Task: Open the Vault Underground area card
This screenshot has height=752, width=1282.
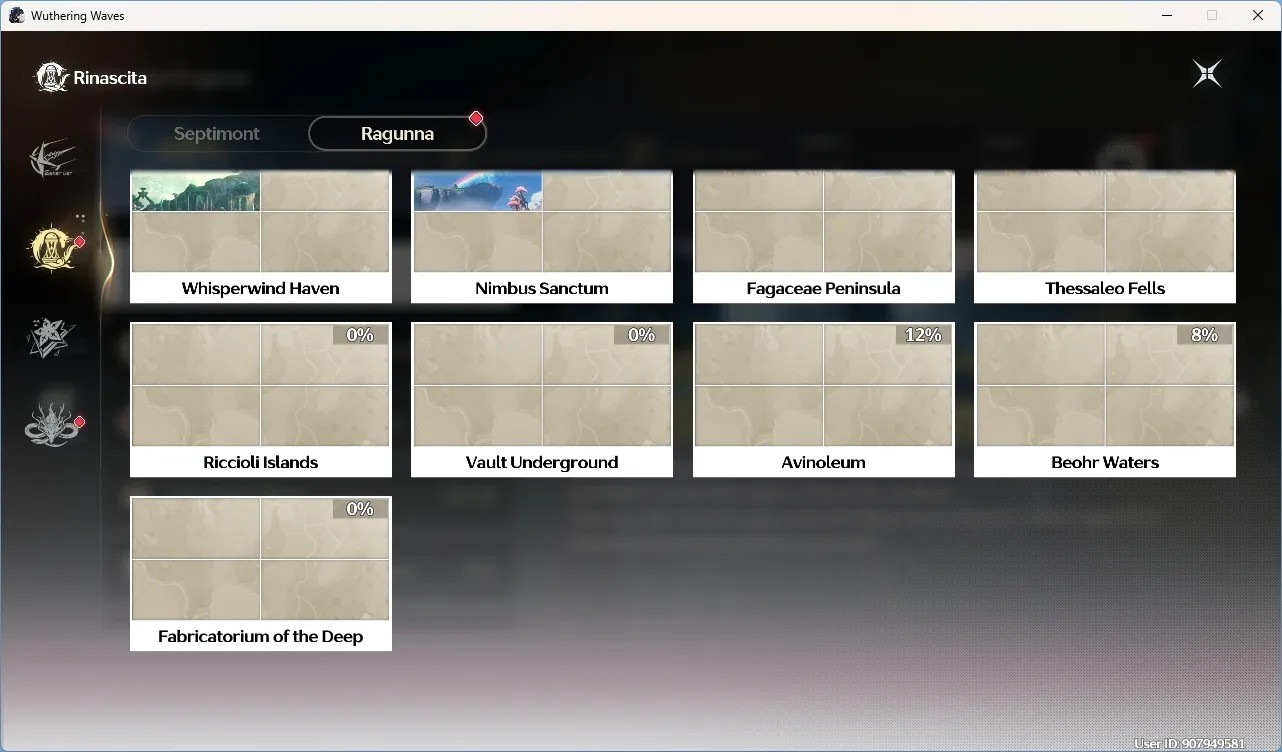Action: tap(542, 400)
